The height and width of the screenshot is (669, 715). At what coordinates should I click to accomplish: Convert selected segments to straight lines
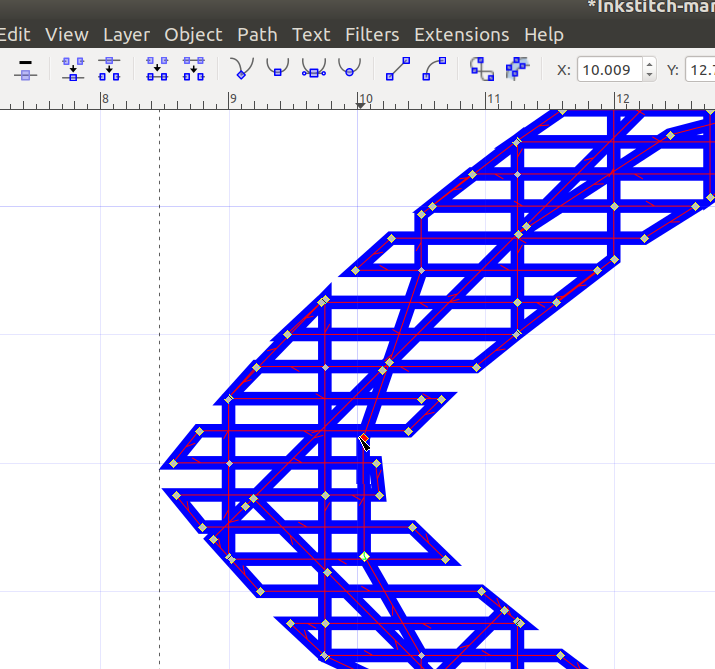[398, 68]
